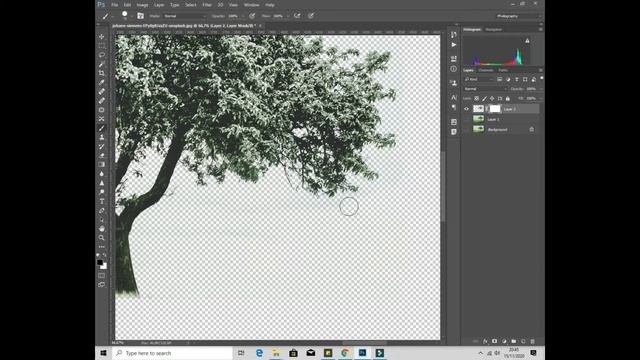This screenshot has width=640, height=360.
Task: Open the Edit Toolbar three-dots button
Action: pos(102,247)
